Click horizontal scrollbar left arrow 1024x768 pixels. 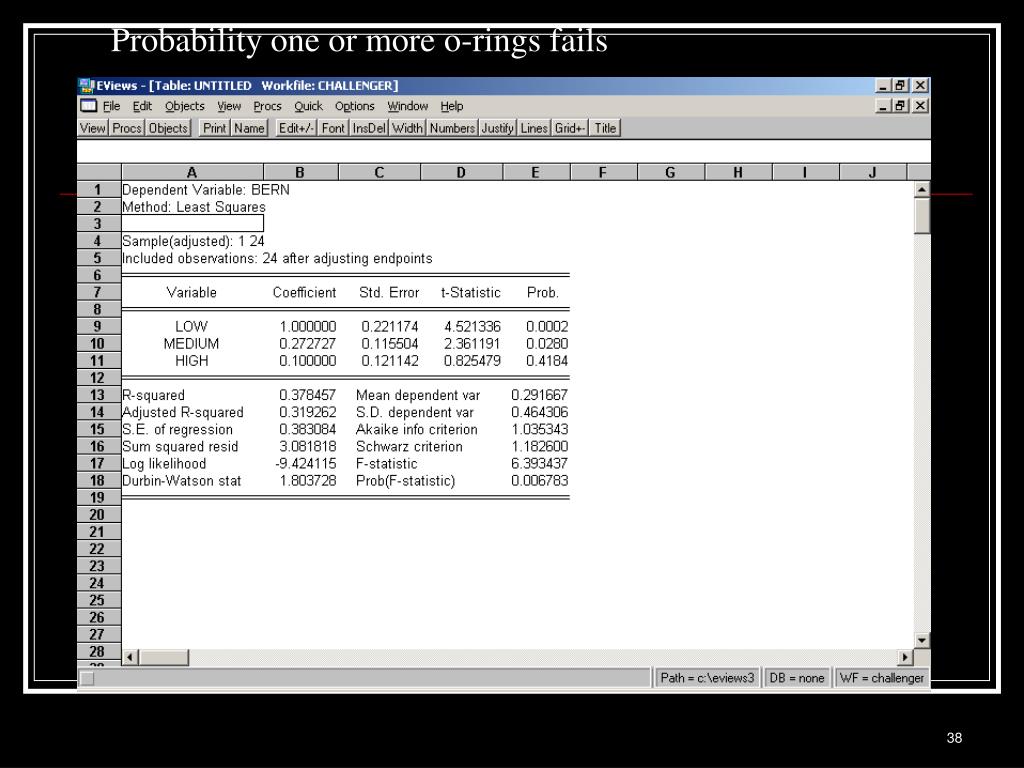pos(130,658)
